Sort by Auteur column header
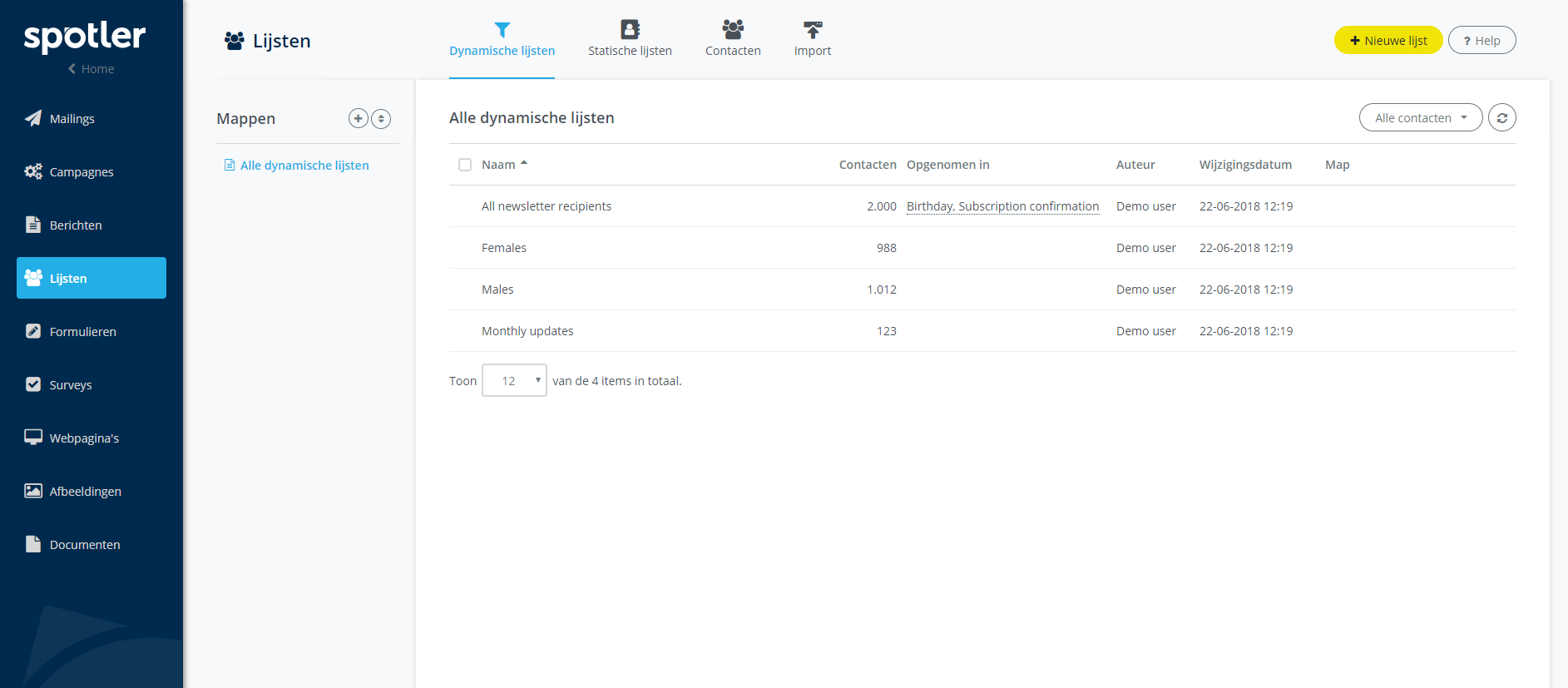Viewport: 1568px width, 688px height. [1135, 165]
